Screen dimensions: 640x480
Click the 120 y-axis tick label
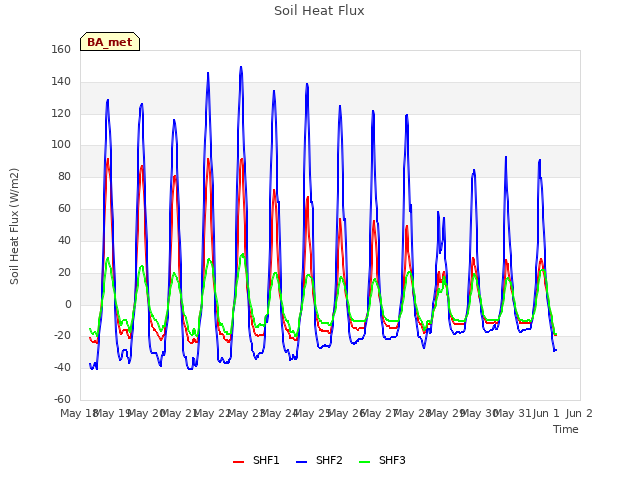coord(61,113)
